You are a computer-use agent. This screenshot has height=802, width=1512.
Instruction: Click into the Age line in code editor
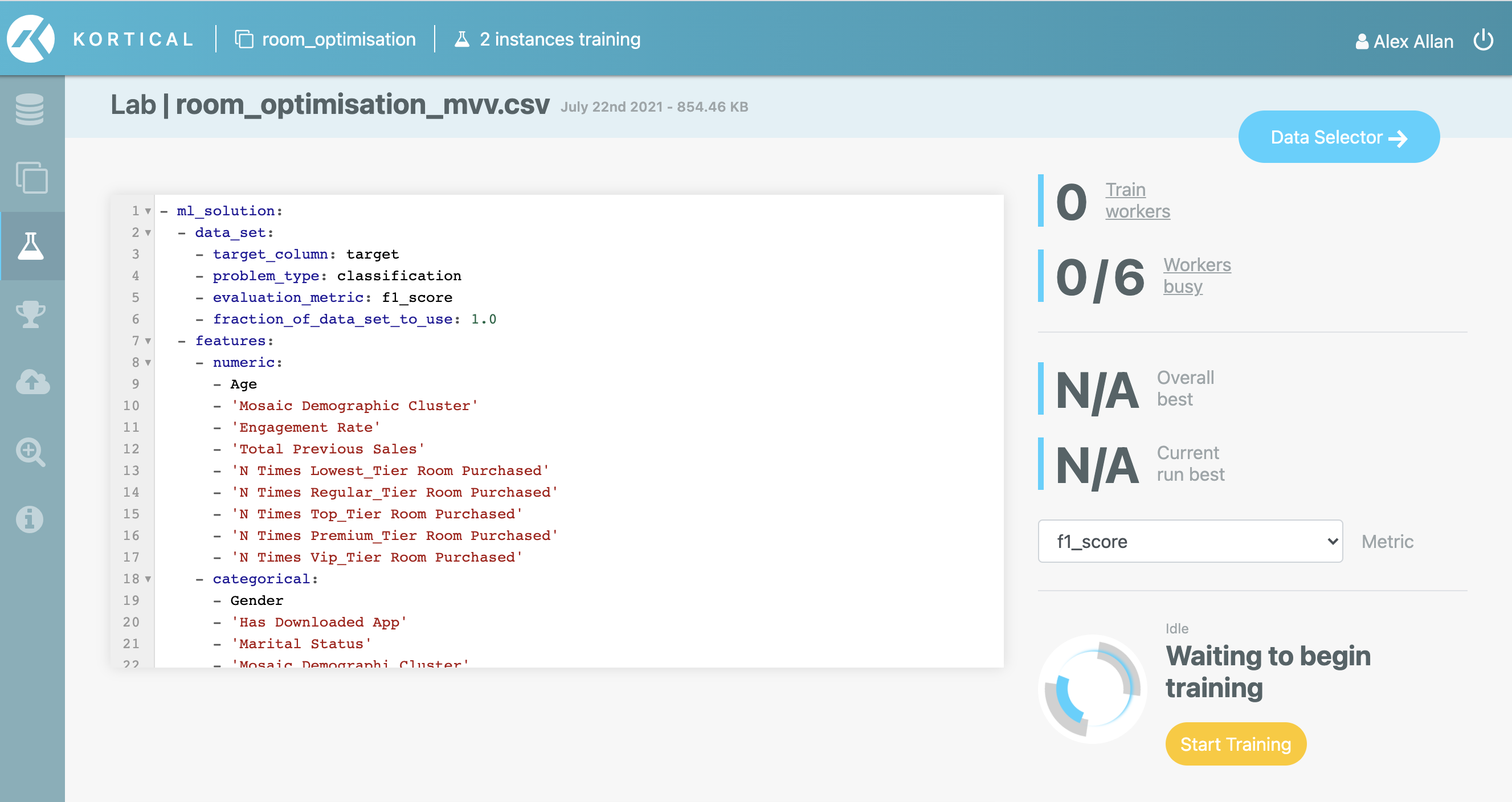[x=244, y=384]
